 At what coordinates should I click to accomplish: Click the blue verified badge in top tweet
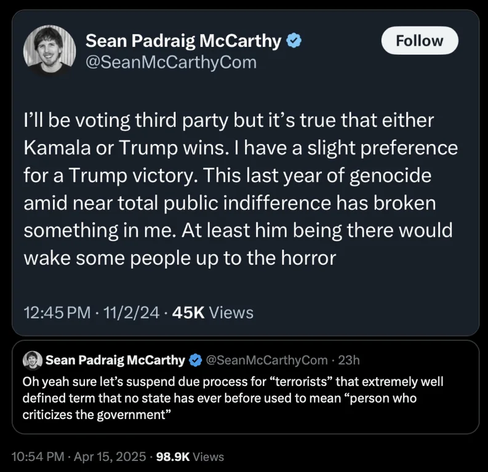click(x=294, y=41)
